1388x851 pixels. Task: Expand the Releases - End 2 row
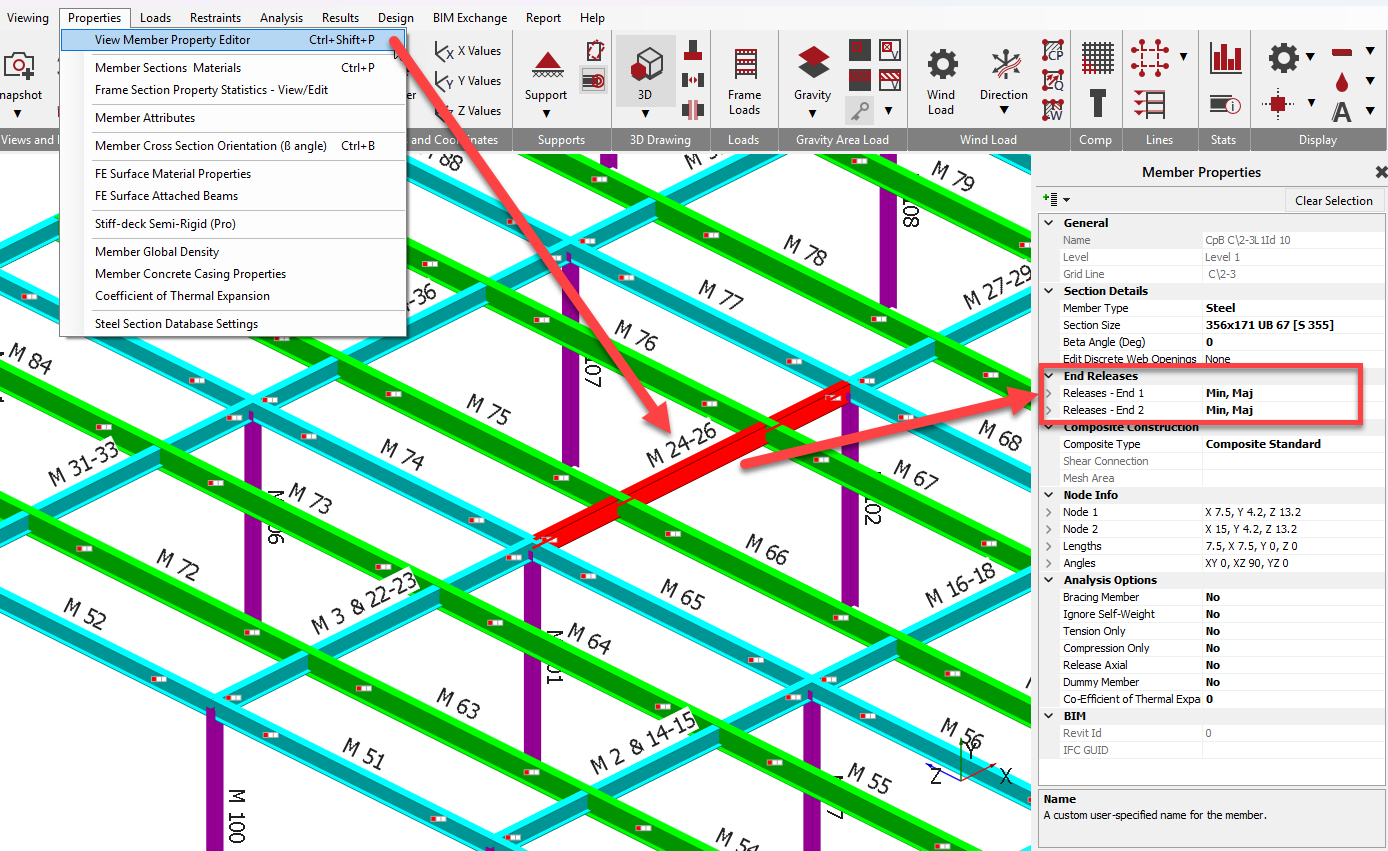click(1049, 410)
